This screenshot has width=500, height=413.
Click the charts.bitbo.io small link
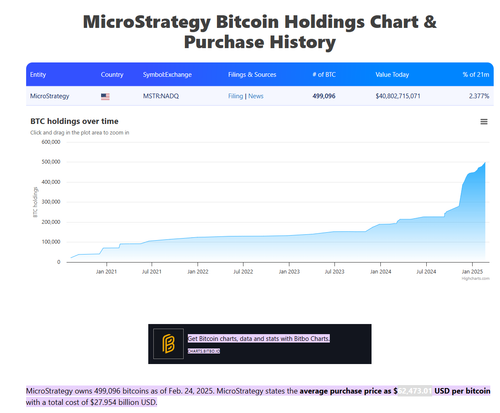[x=204, y=351]
